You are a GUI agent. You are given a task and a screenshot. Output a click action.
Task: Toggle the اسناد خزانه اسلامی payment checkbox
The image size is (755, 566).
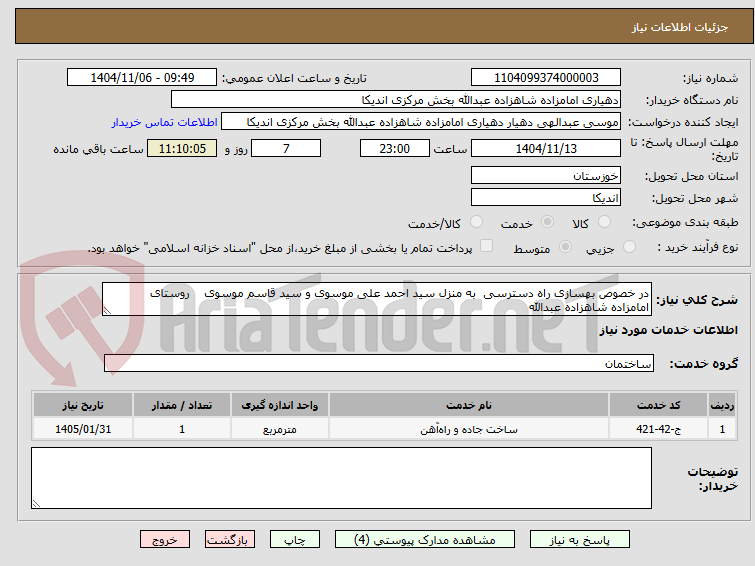pos(487,246)
